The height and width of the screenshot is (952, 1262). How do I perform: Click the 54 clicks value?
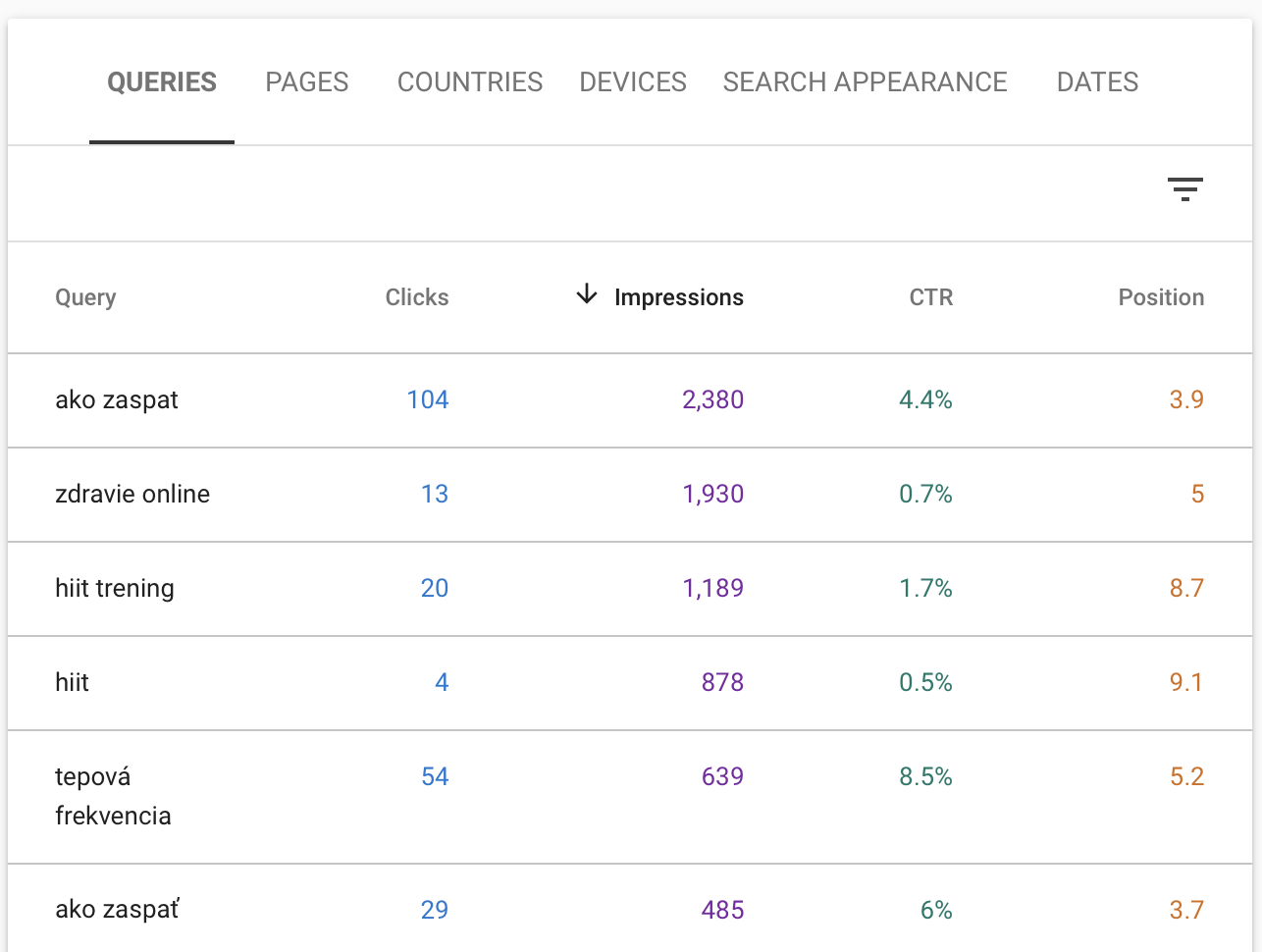tap(435, 776)
